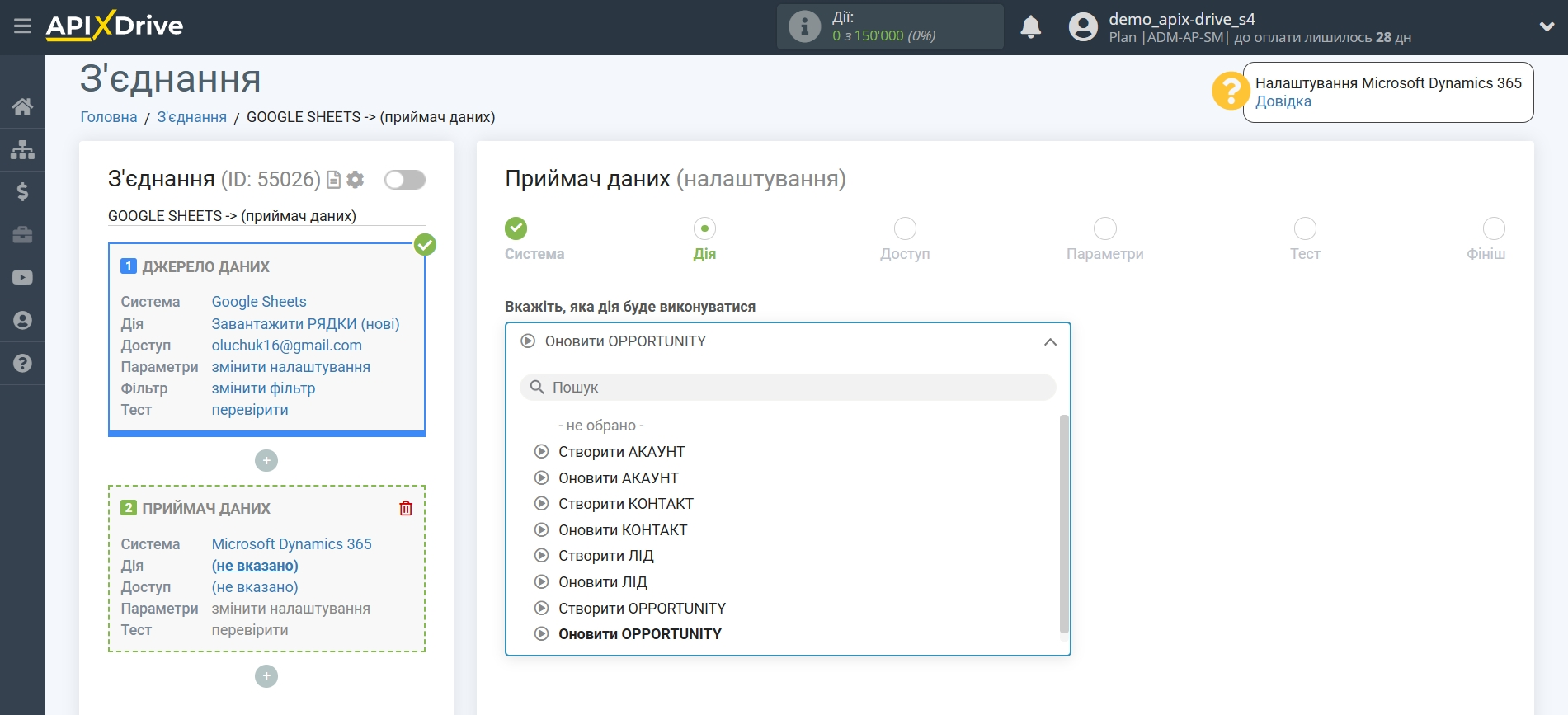
Task: Click змінити фільтр link
Action: pos(263,388)
